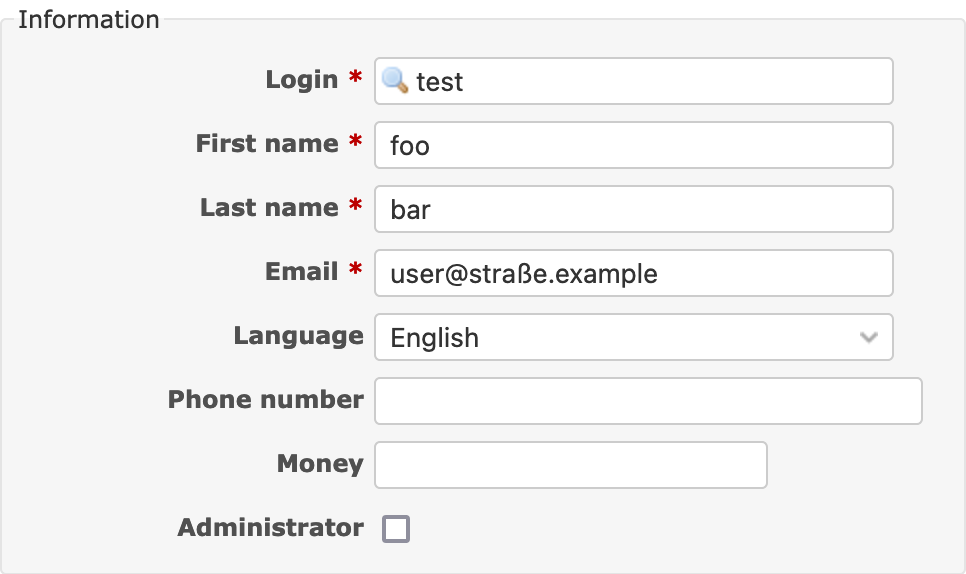Tick the Administrator checkbox
This screenshot has width=966, height=574.
[x=396, y=528]
